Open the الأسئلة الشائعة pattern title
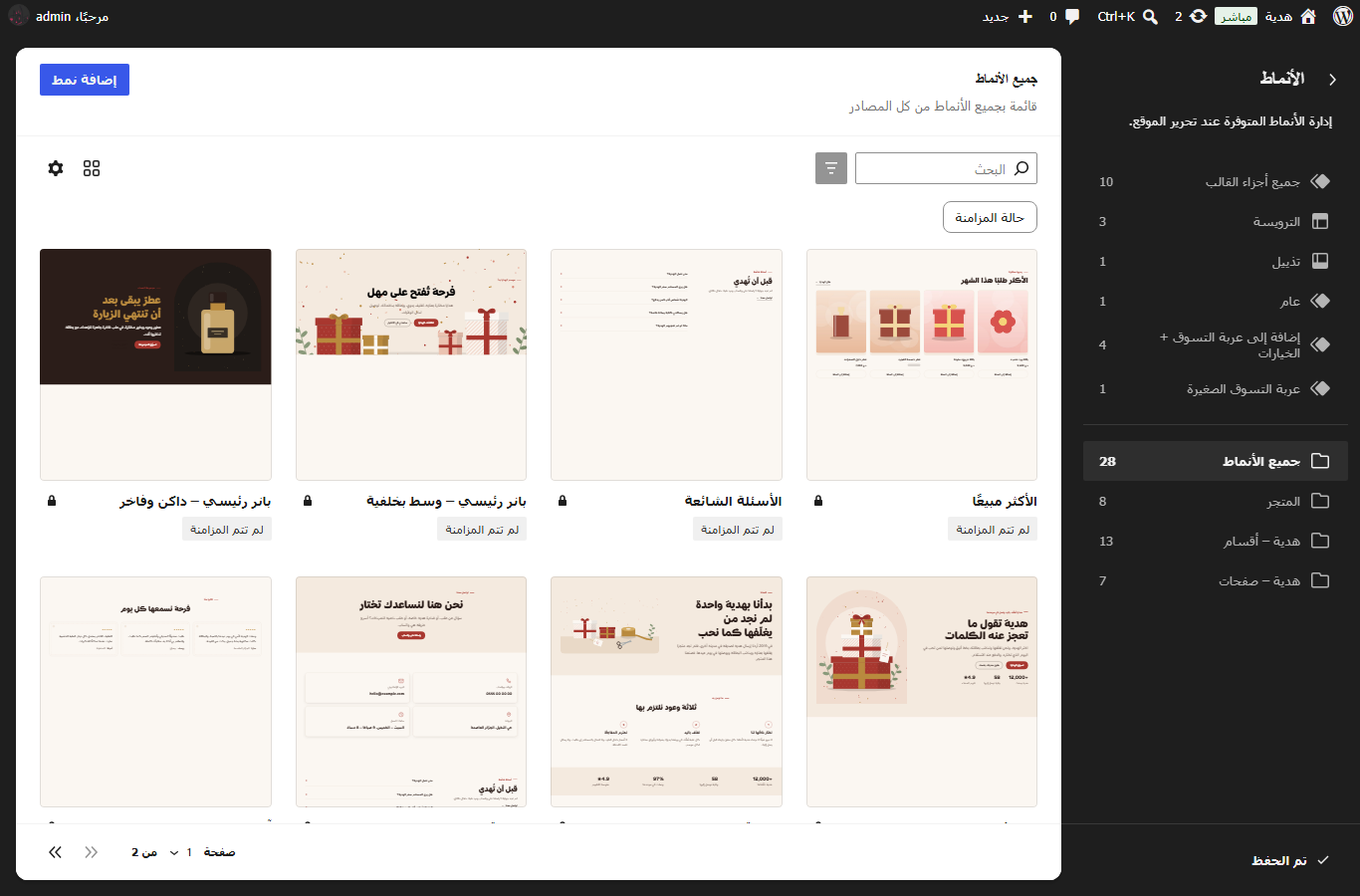The width and height of the screenshot is (1360, 896). pos(733,501)
